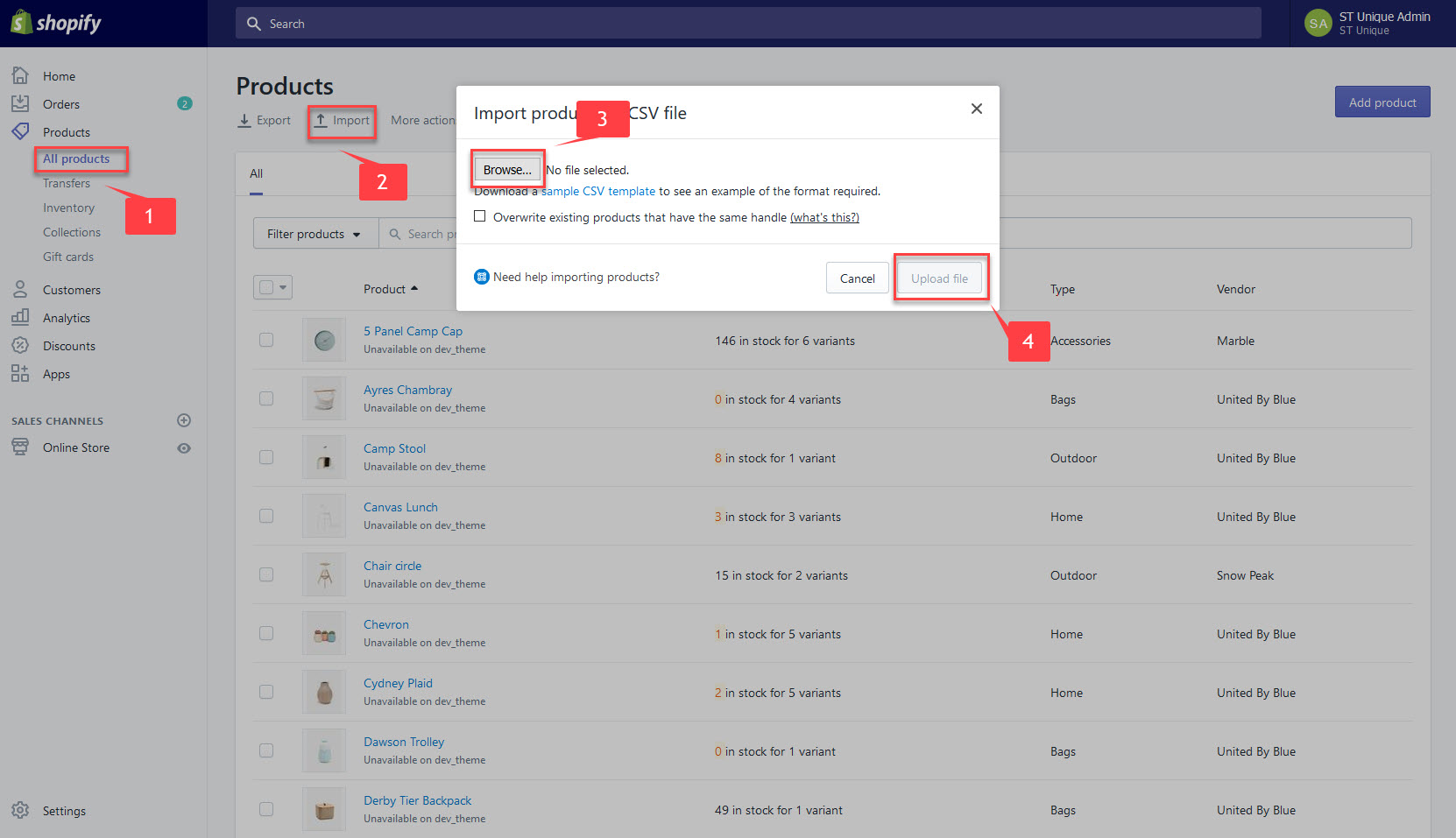This screenshot has width=1456, height=838.
Task: Click the what's this link
Action: pyautogui.click(x=824, y=217)
